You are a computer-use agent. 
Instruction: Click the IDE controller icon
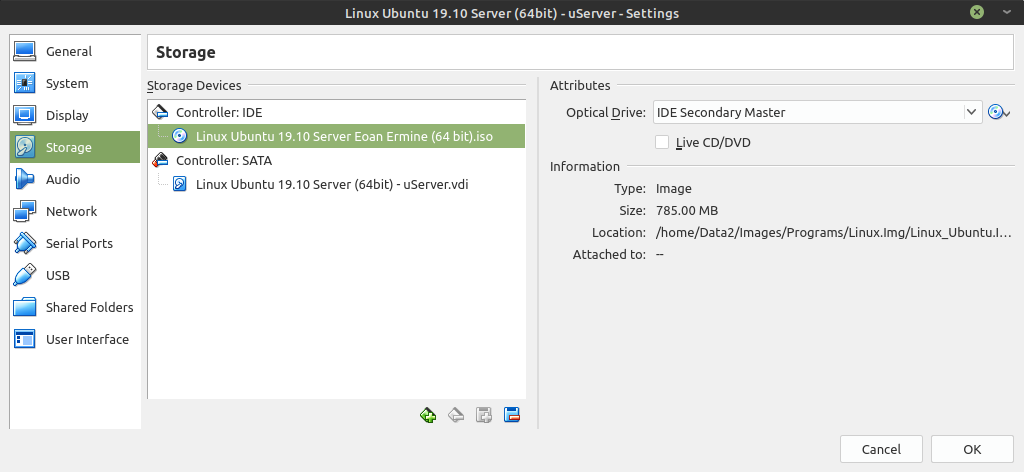[160, 112]
